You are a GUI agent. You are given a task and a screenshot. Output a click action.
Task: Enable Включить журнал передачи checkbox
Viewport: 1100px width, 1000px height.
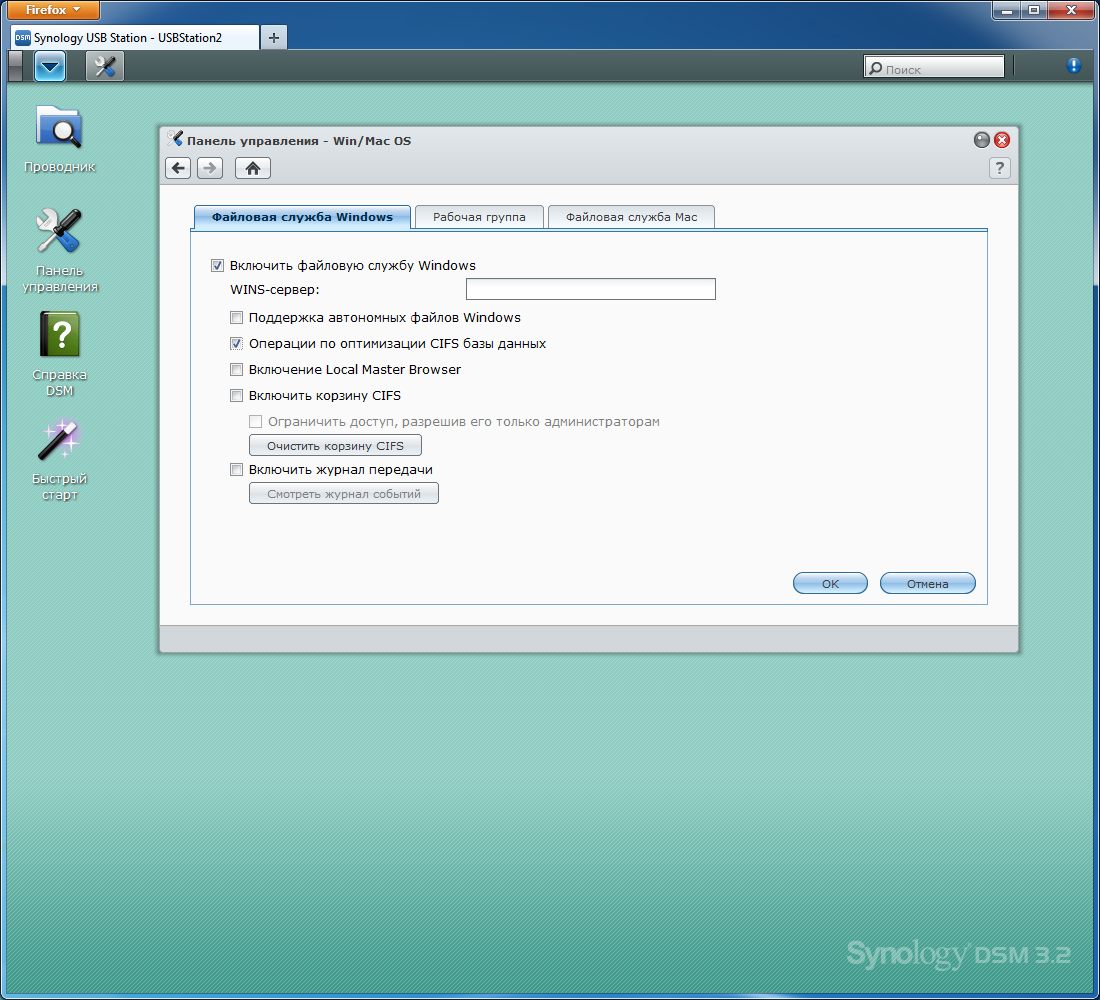click(x=236, y=469)
